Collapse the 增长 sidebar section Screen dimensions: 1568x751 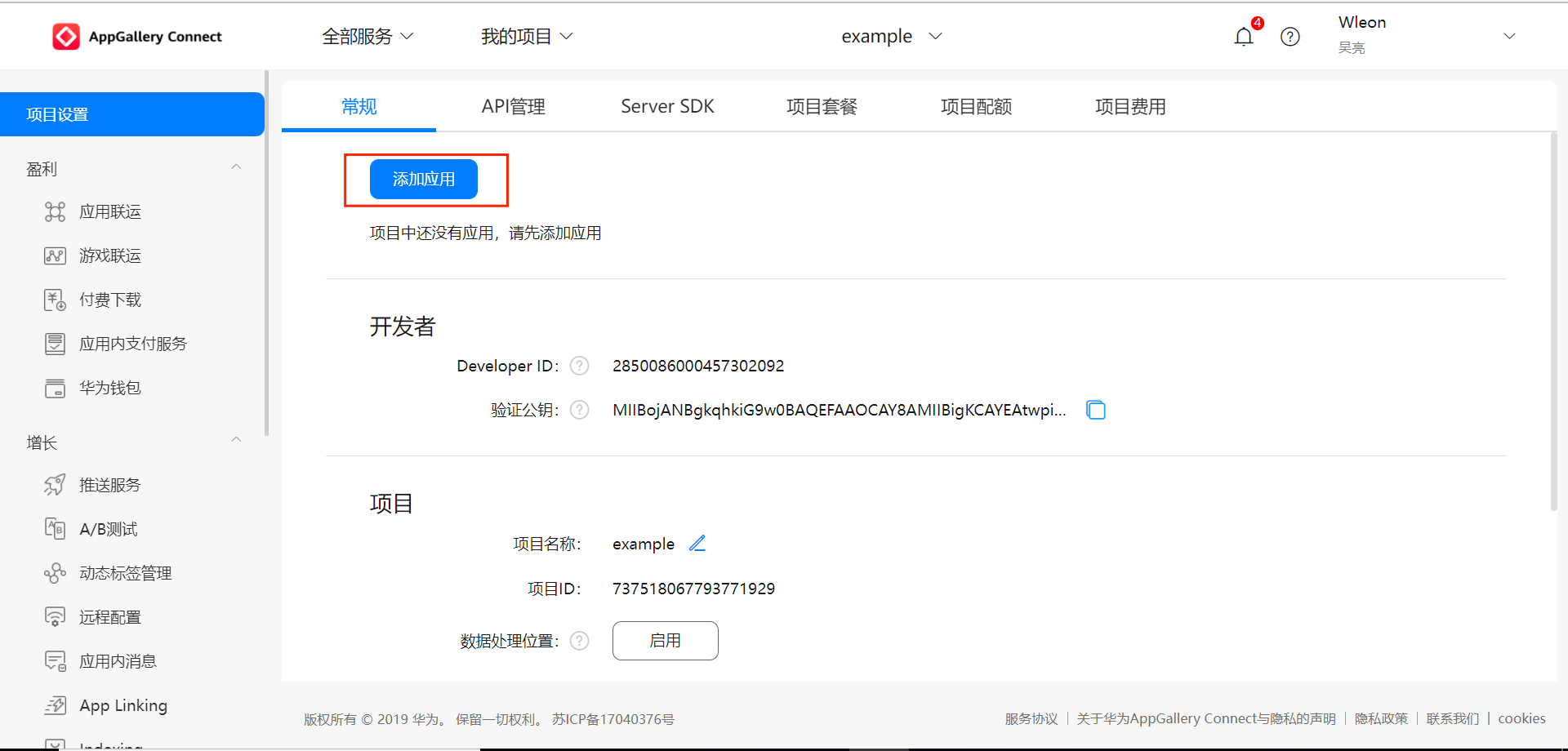236,440
